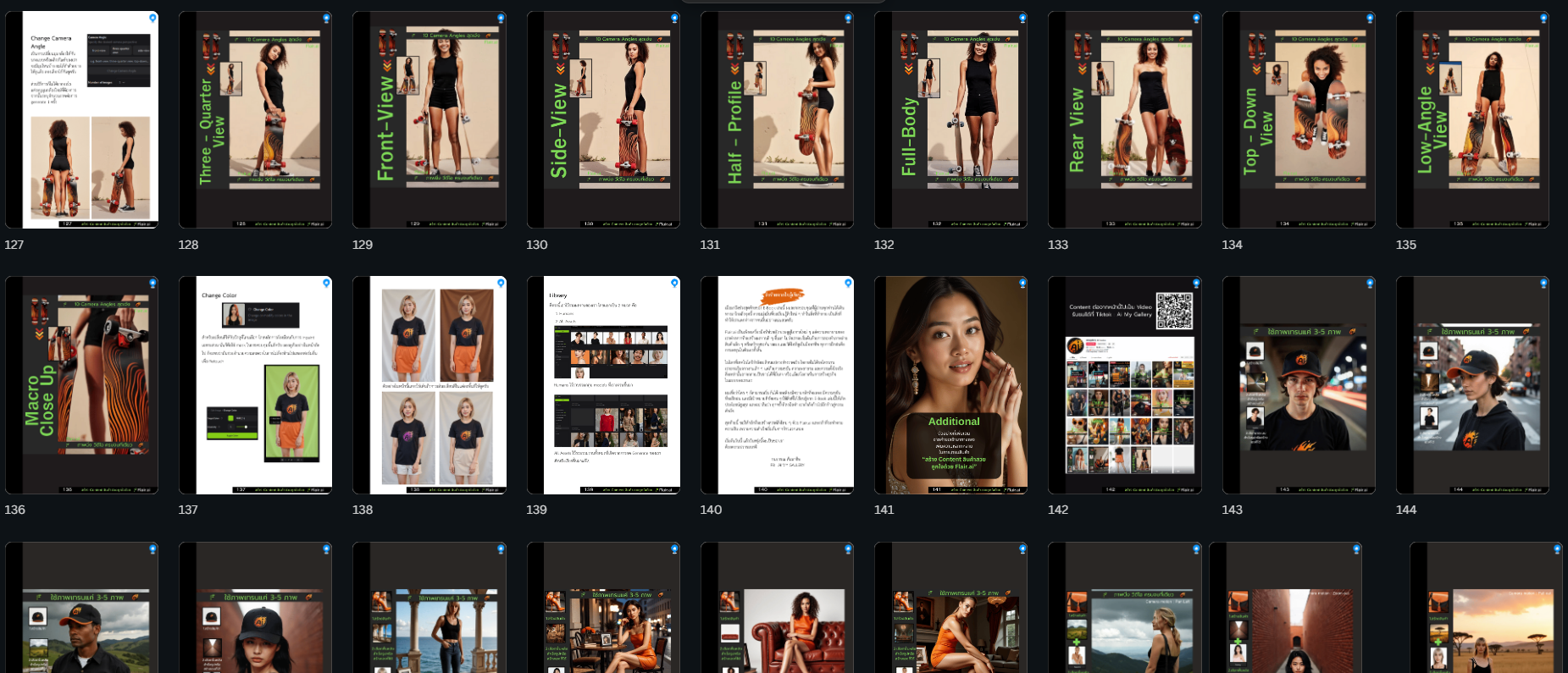This screenshot has height=673, width=1568.
Task: Click blue marker on Macro Close Up page
Action: pyautogui.click(x=152, y=283)
